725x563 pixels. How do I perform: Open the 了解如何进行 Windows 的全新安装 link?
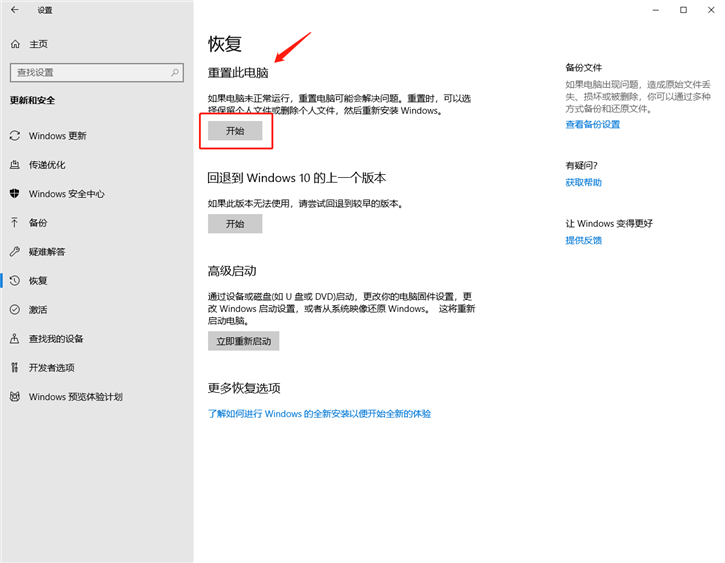[x=319, y=414]
